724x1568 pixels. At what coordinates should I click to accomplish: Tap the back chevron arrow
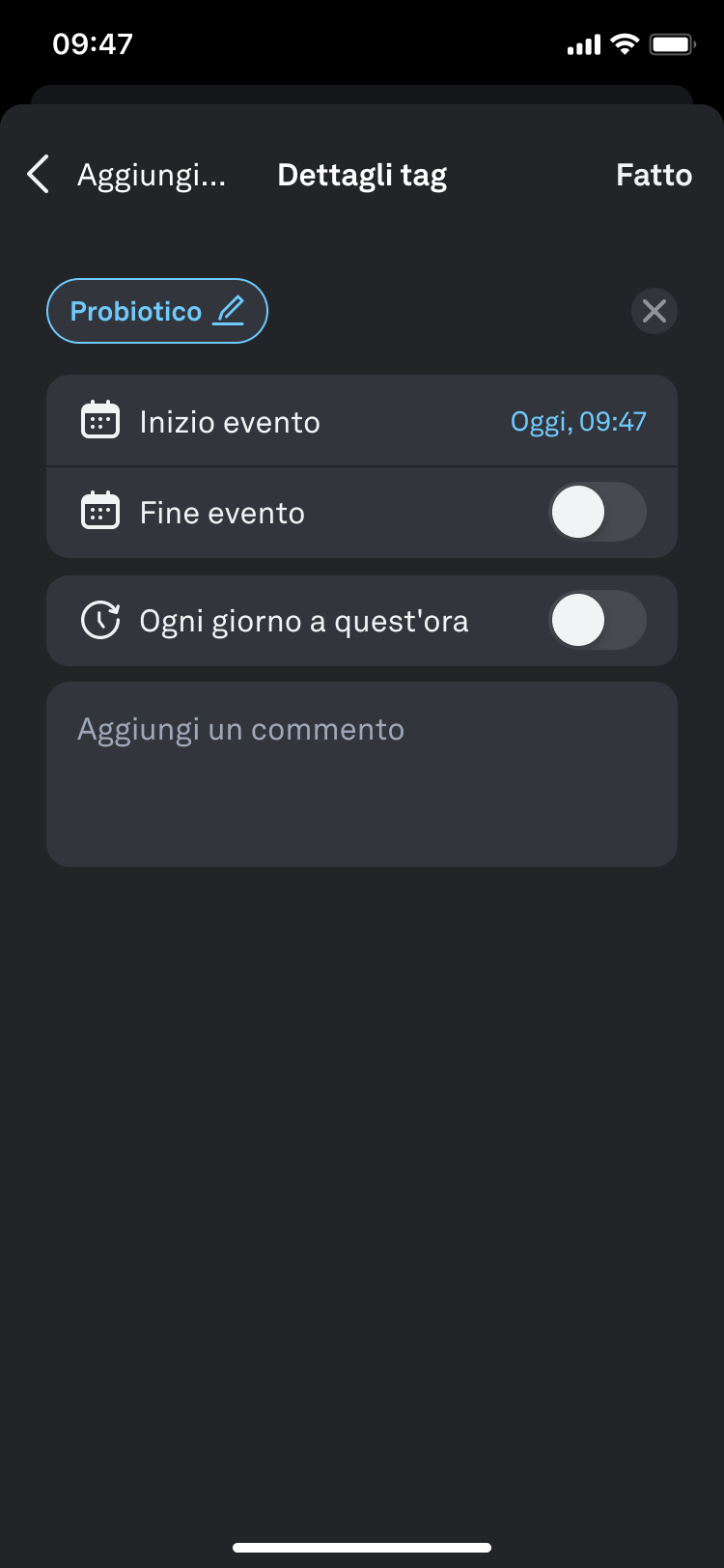[38, 175]
